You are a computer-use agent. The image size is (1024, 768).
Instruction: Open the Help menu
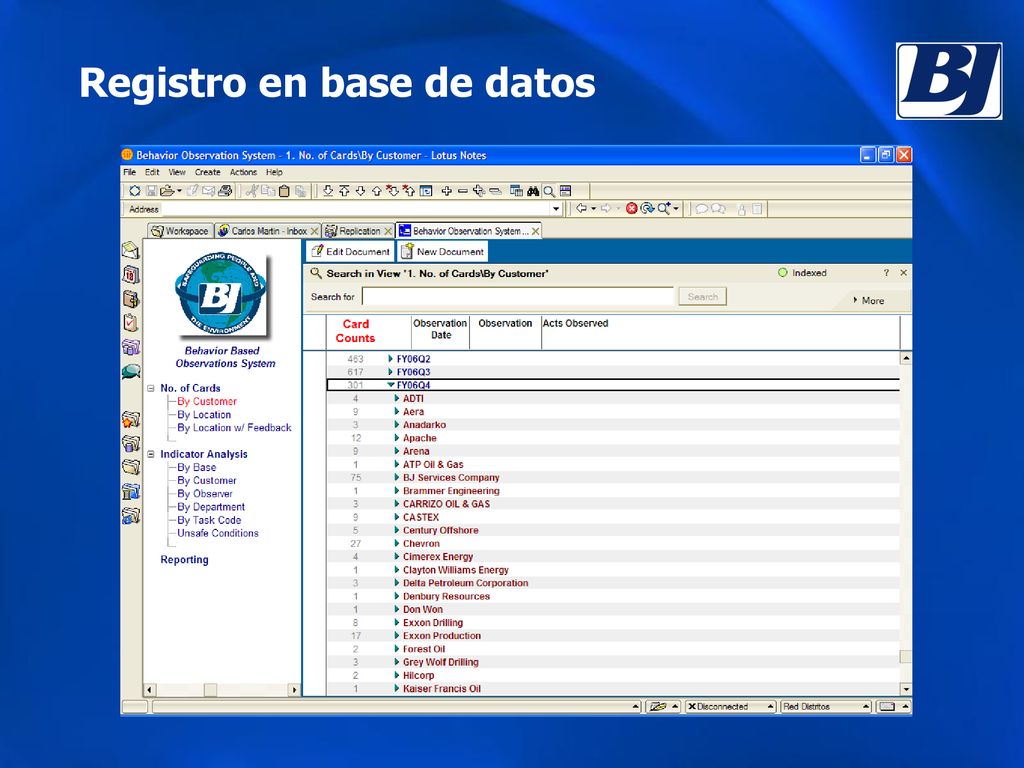(x=274, y=172)
